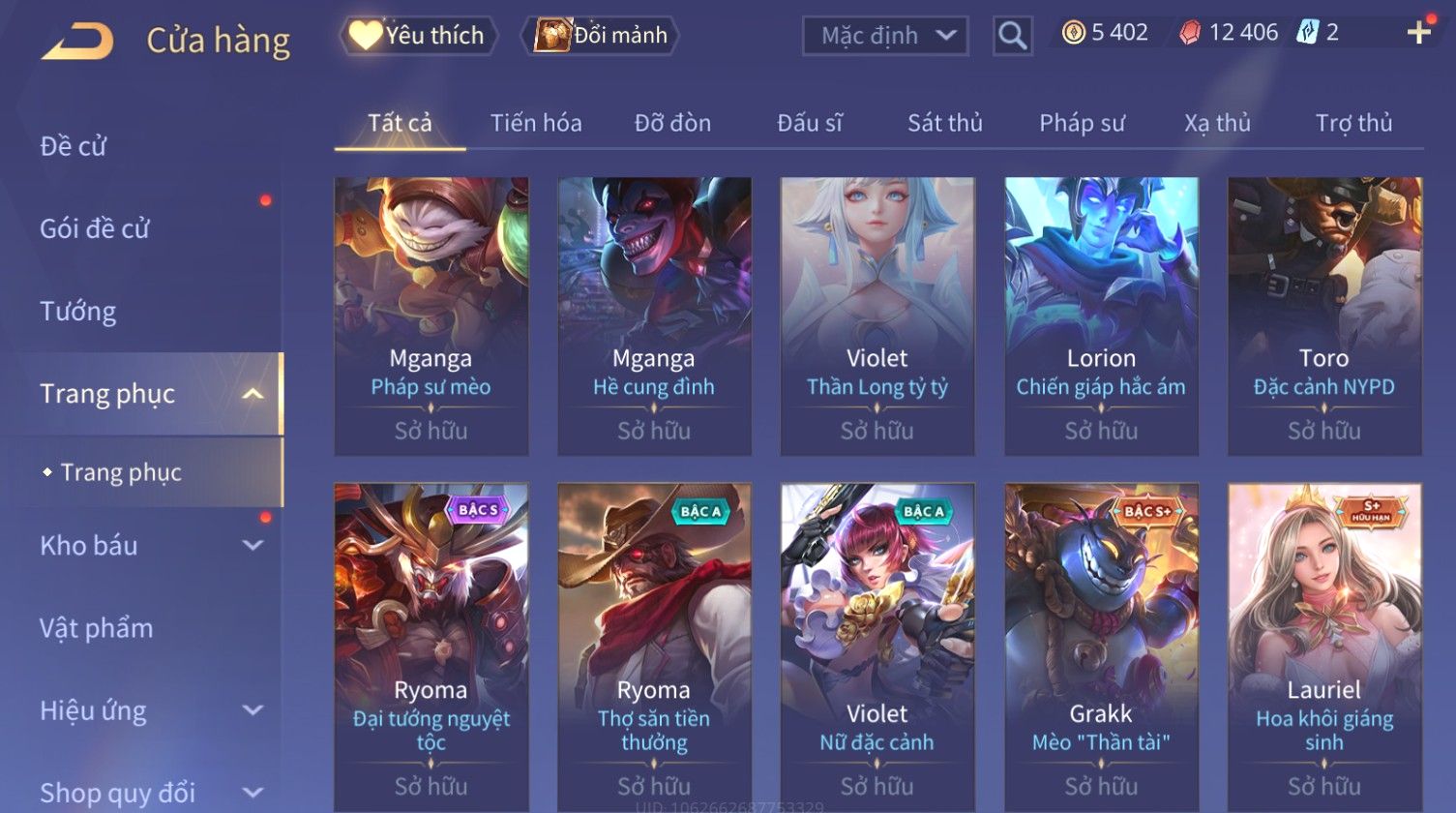Click the back arrow icon

pos(77,41)
